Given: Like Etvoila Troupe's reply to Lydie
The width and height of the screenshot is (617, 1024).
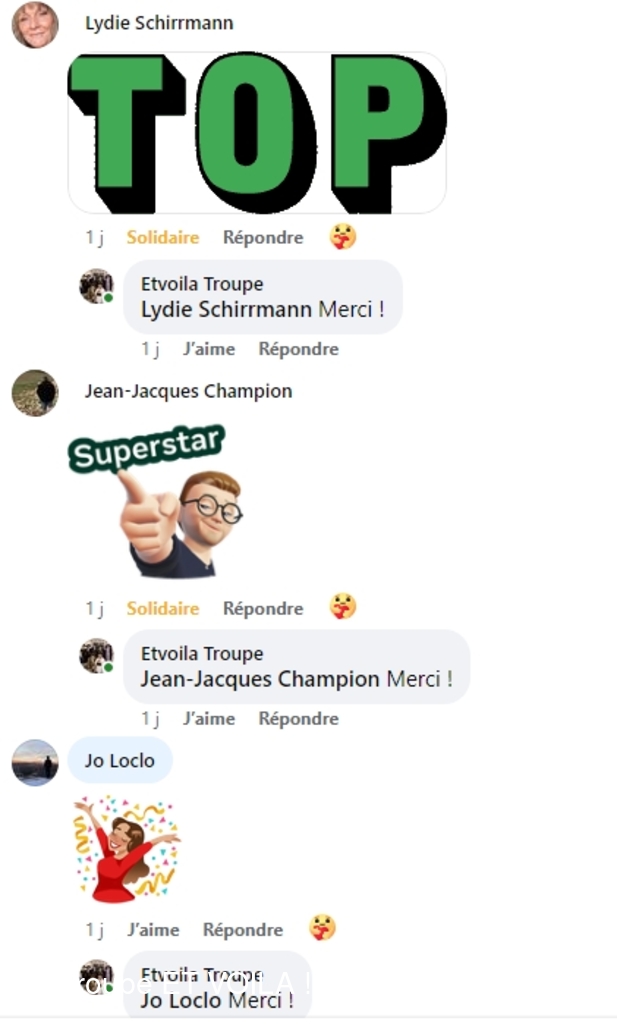Looking at the screenshot, I should (209, 349).
